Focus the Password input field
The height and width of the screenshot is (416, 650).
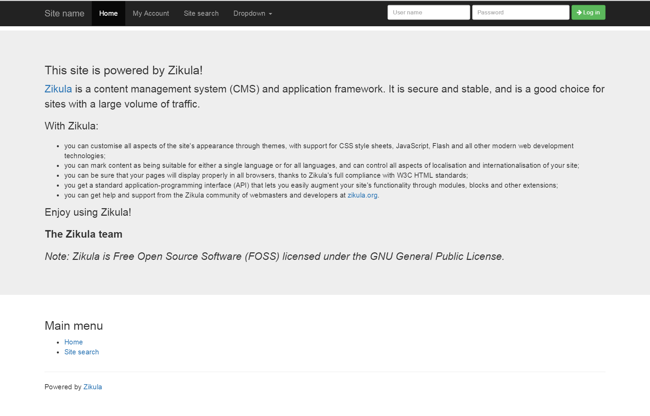coord(521,12)
